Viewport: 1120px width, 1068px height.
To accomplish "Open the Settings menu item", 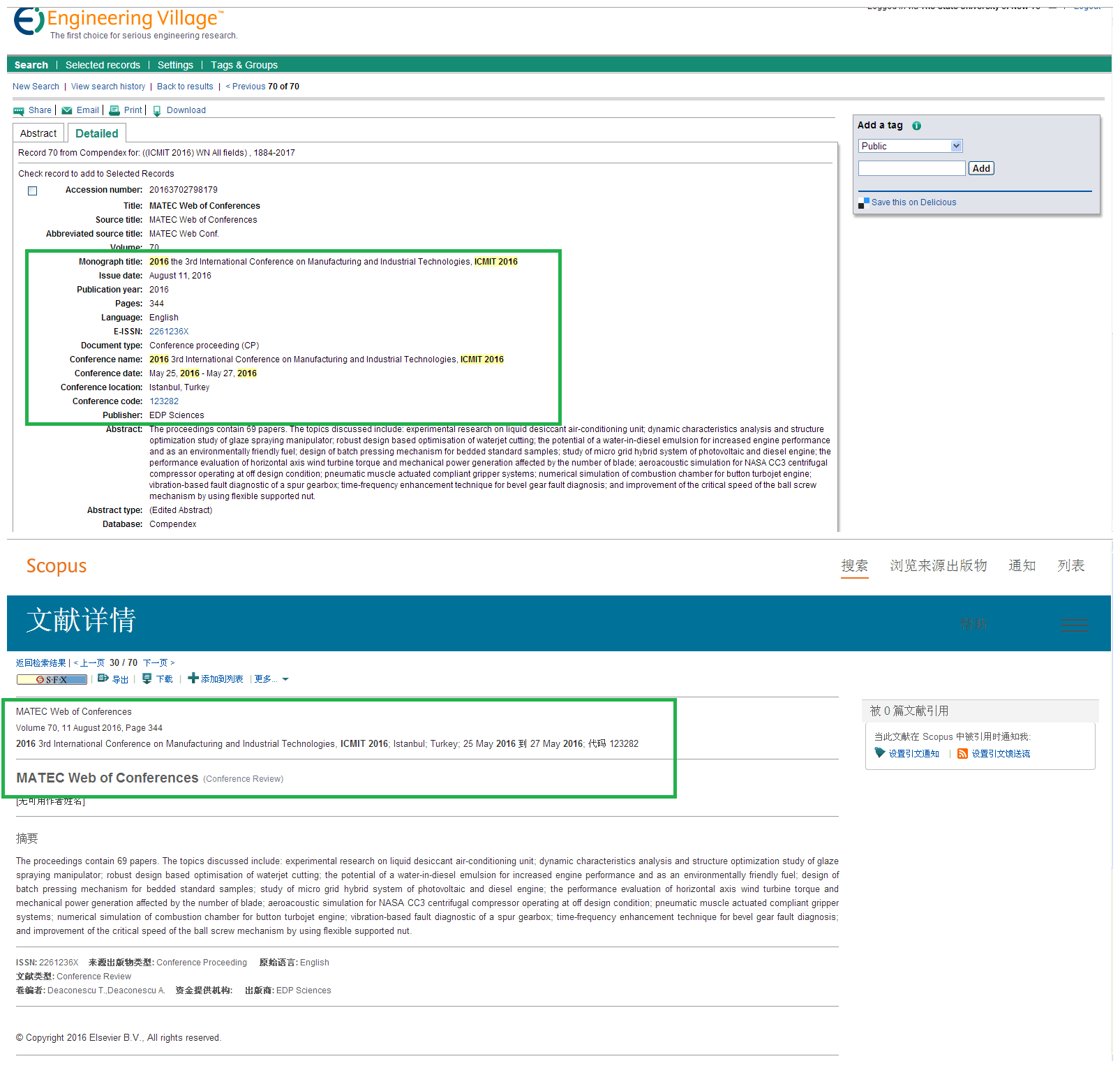I will [x=175, y=65].
